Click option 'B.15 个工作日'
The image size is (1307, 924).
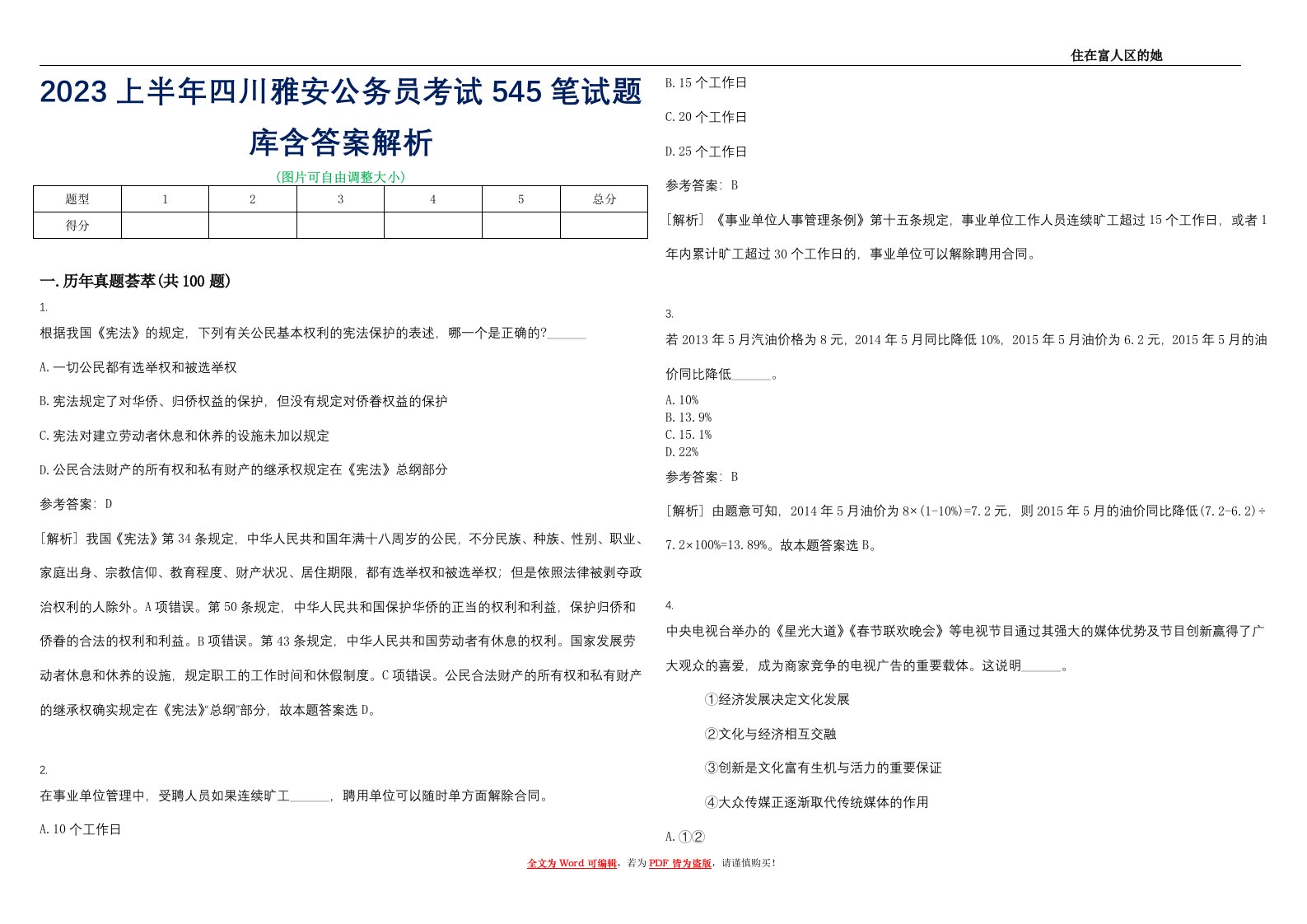coord(707,83)
